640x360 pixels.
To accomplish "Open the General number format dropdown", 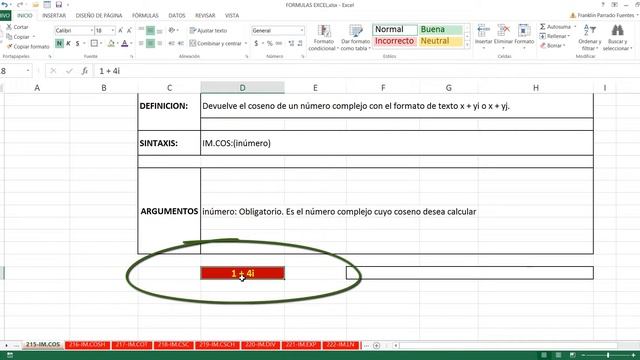I will (302, 31).
